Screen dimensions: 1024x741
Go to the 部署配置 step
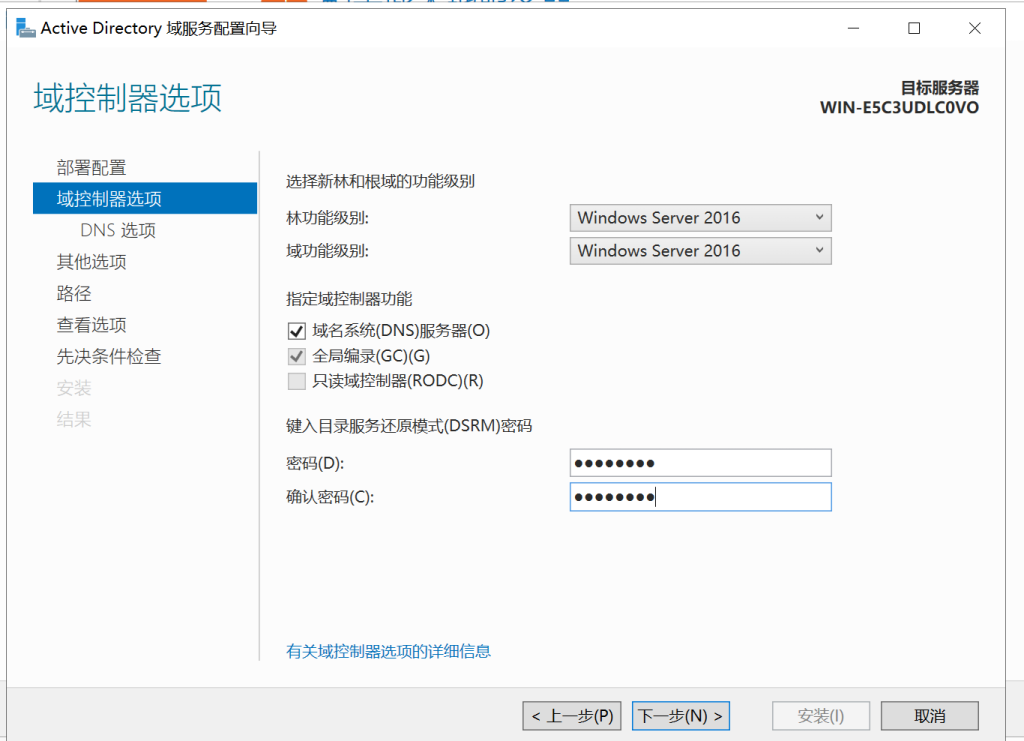(92, 167)
